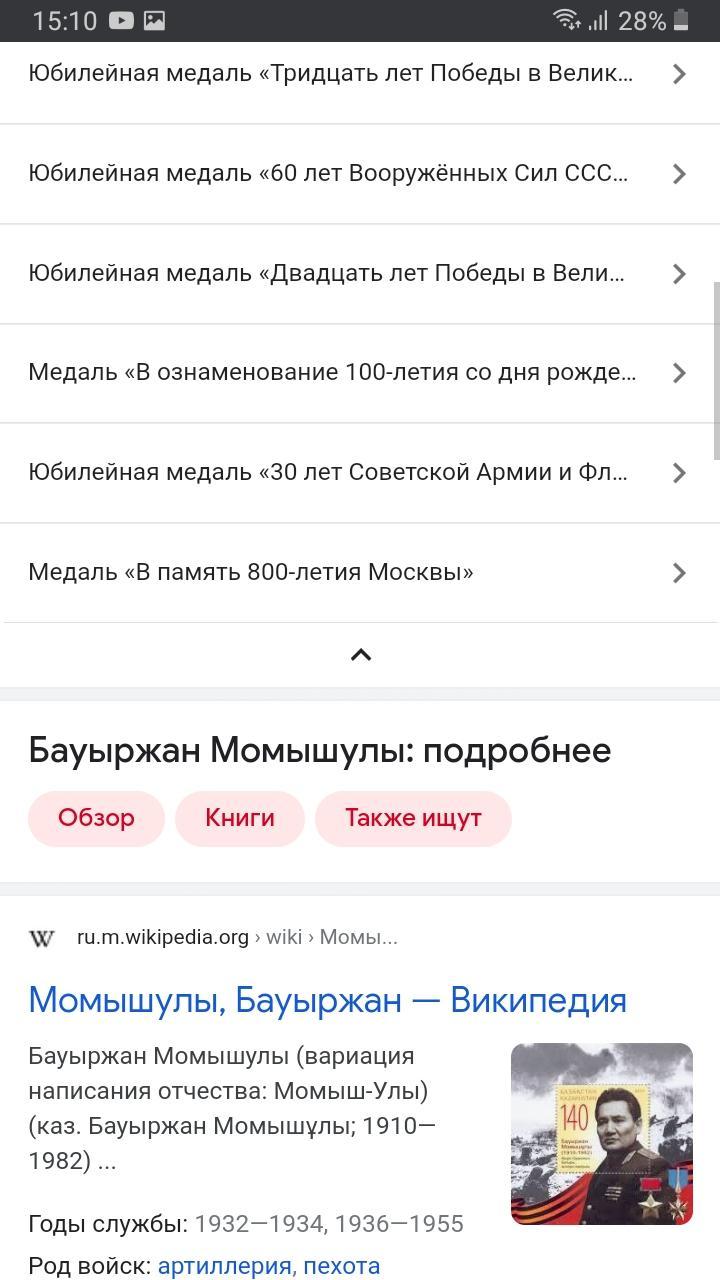Image resolution: width=720 pixels, height=1280 pixels.
Task: Collapse the awards list with up arrow
Action: click(360, 655)
